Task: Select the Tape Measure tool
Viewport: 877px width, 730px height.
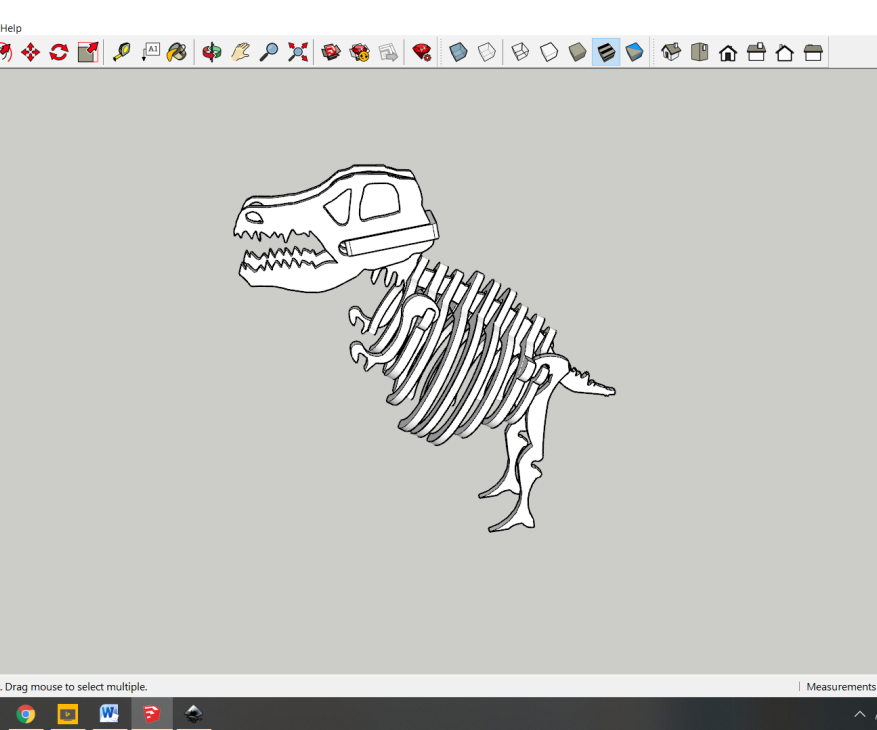Action: (121, 52)
